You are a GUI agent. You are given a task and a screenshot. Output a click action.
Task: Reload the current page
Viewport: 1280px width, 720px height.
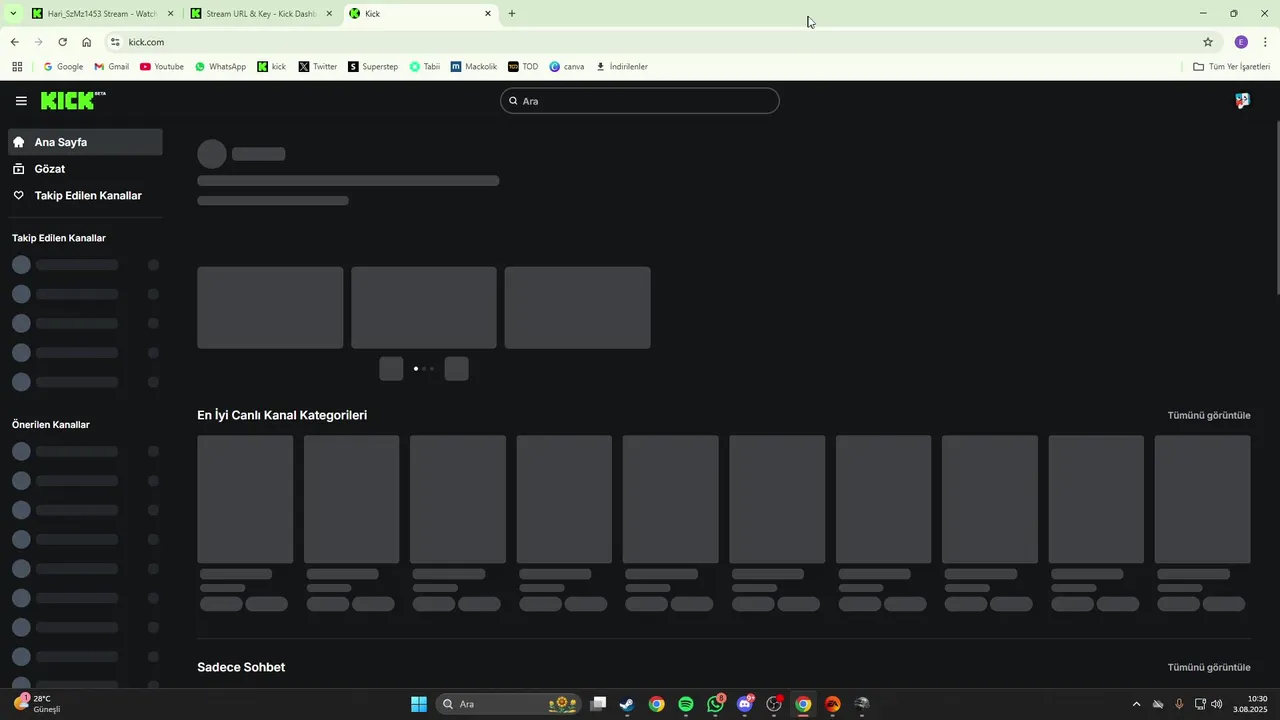click(x=62, y=42)
